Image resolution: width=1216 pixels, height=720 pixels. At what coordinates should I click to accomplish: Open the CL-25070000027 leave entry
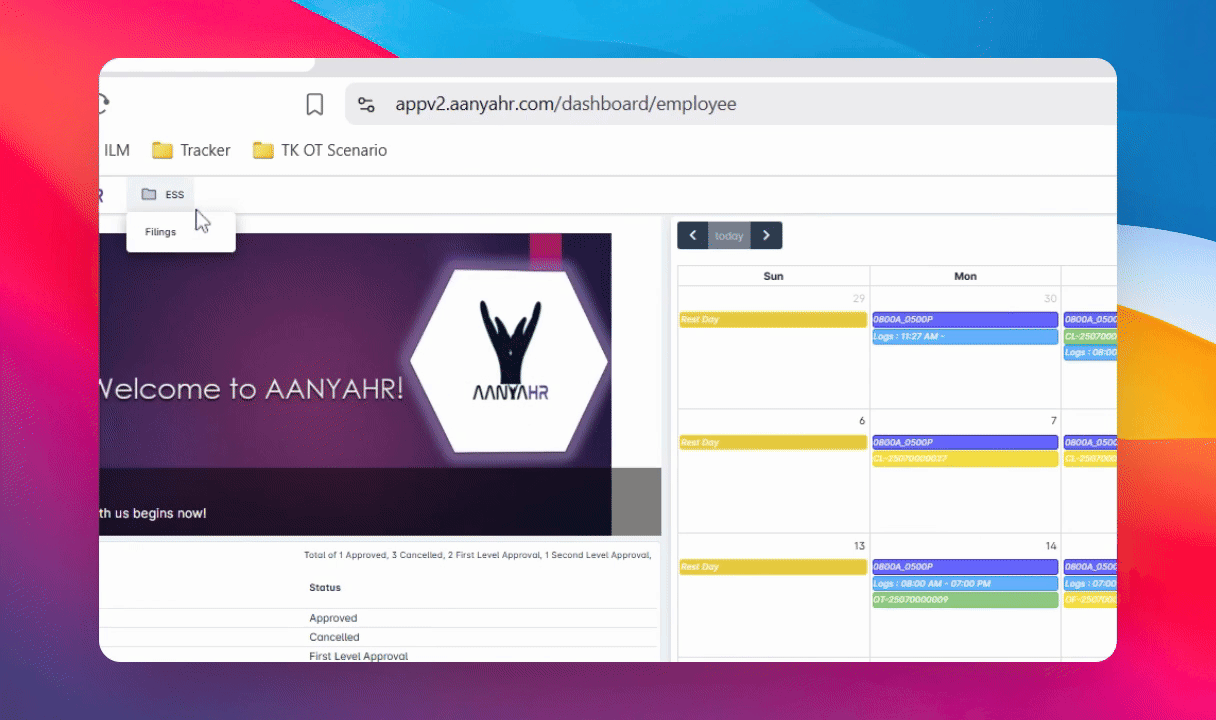coord(965,459)
